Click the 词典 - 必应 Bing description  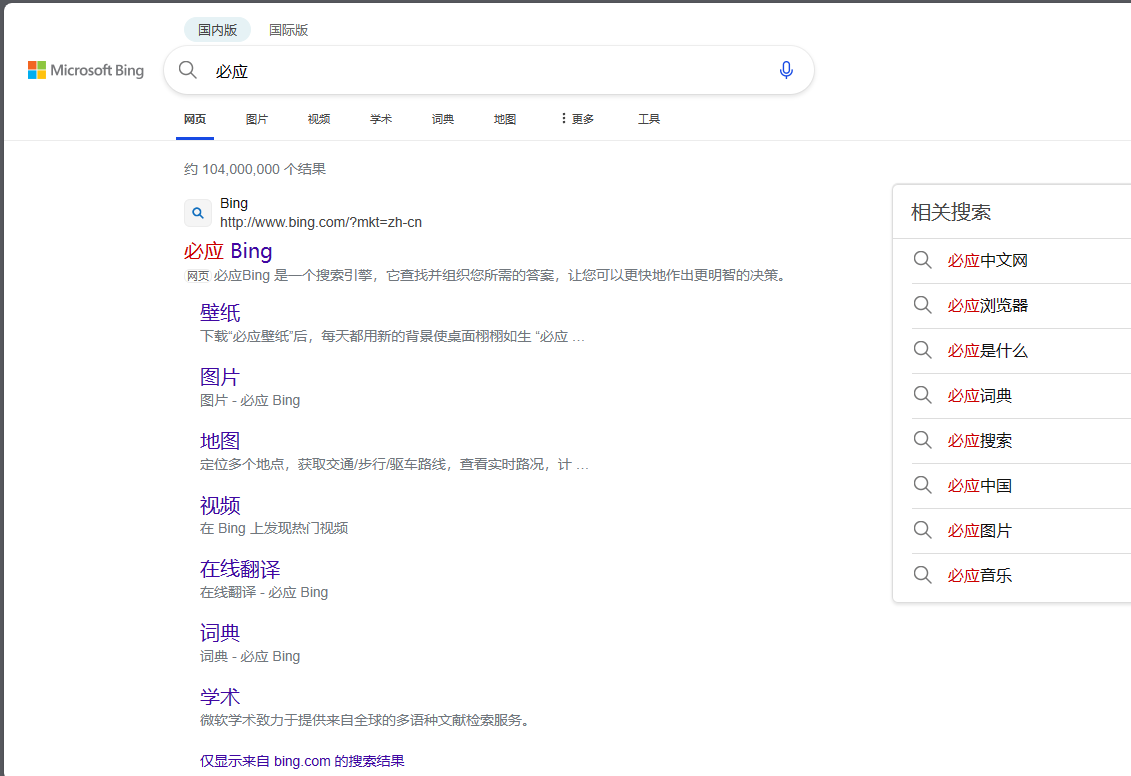250,656
